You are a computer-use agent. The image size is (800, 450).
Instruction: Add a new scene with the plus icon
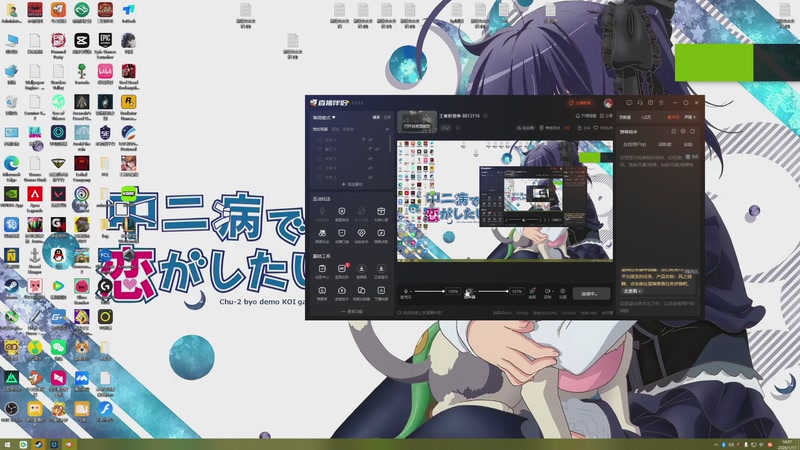[387, 129]
